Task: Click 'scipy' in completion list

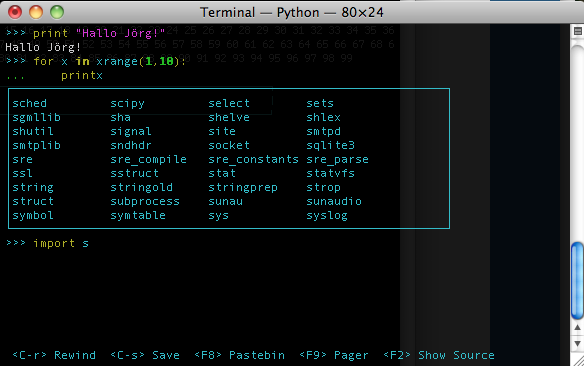Action: pos(127,104)
